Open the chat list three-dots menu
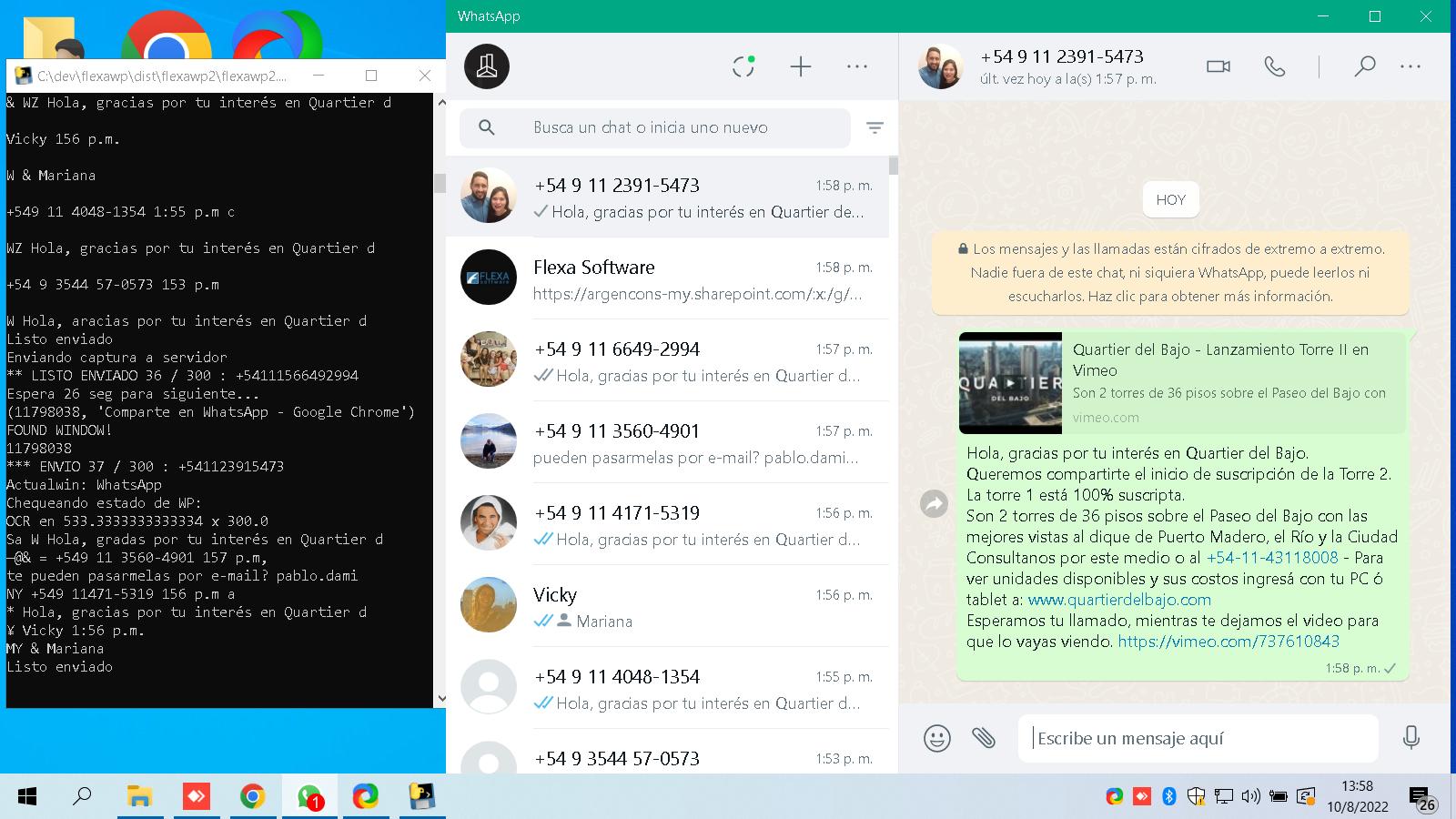This screenshot has width=1456, height=819. point(857,66)
